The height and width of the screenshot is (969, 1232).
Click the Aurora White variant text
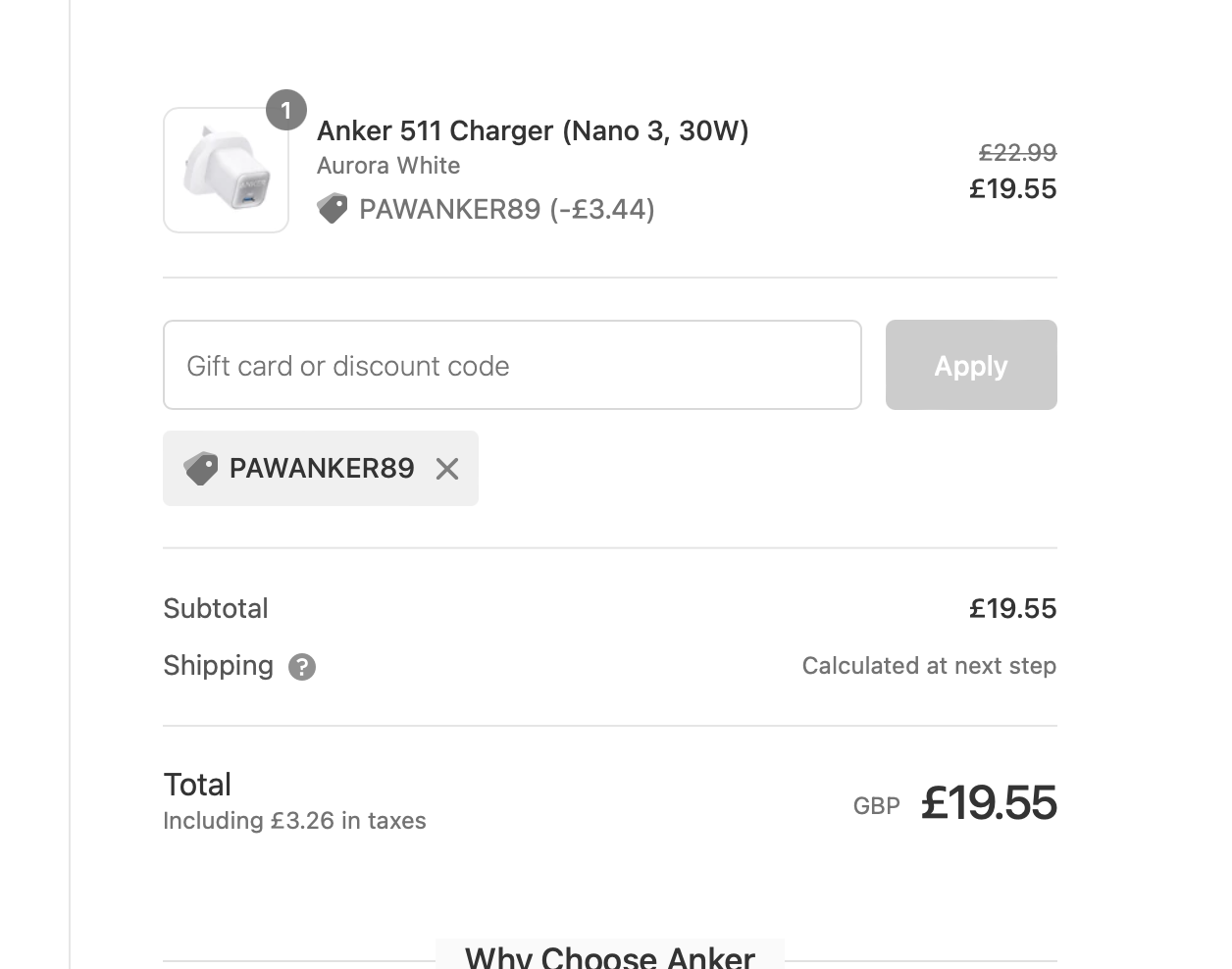coord(388,166)
